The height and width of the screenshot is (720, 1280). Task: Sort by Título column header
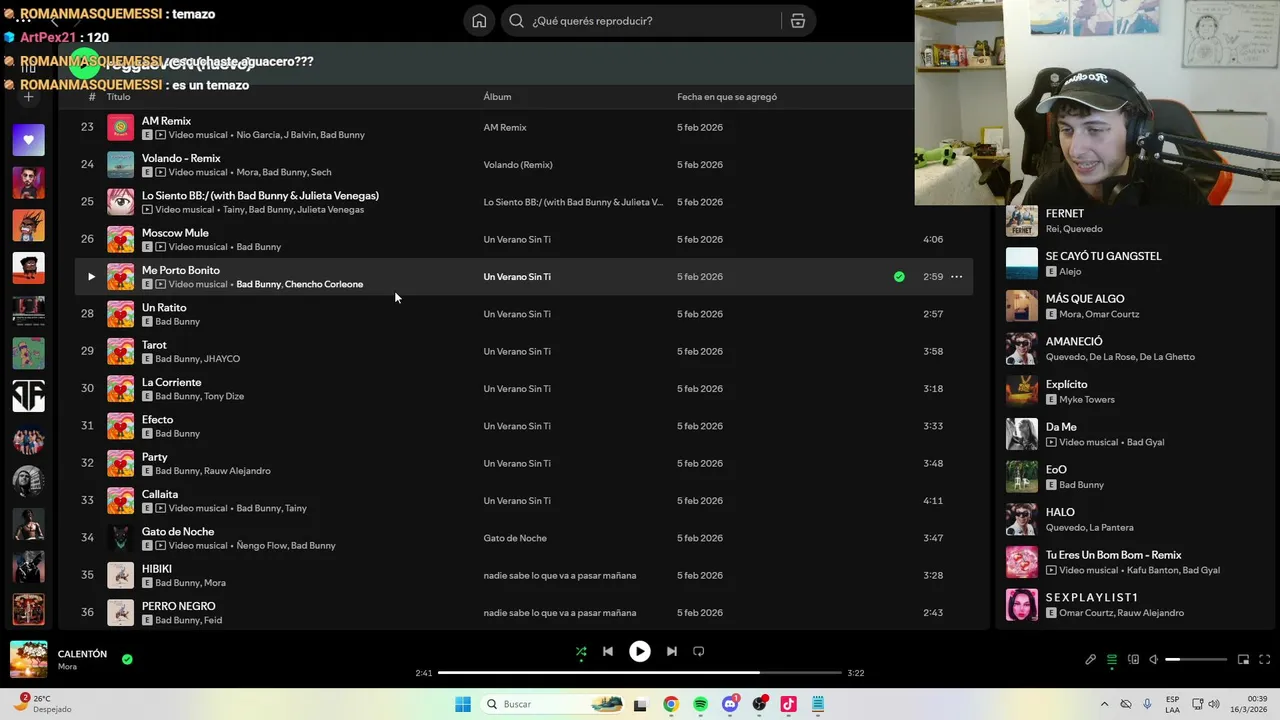point(118,97)
